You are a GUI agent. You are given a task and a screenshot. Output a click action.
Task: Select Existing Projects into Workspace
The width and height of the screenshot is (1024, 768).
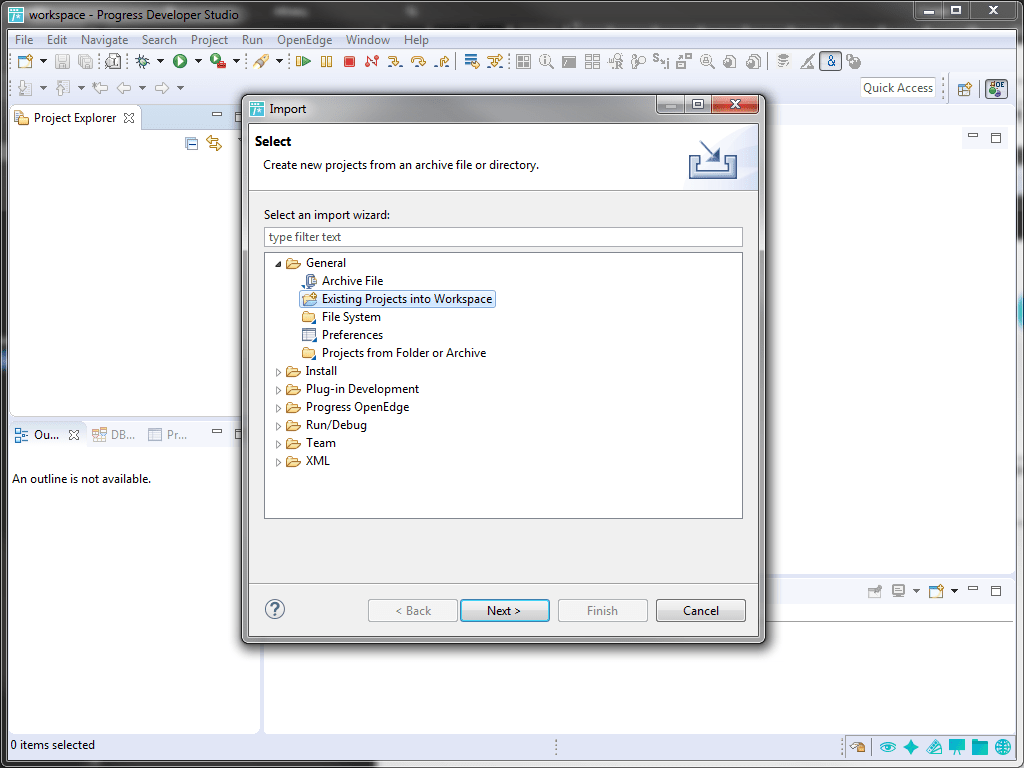397,299
